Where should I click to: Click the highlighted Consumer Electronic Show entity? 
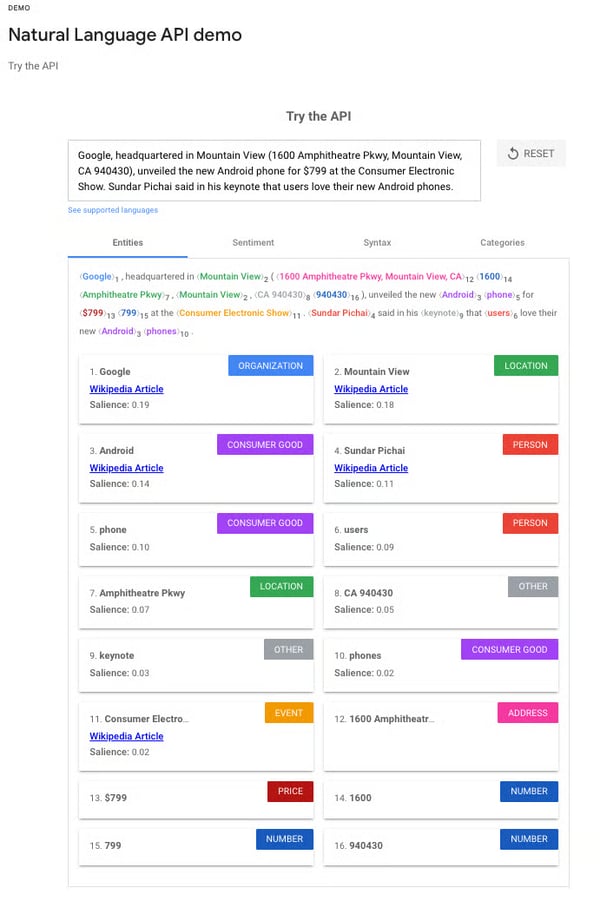point(234,313)
